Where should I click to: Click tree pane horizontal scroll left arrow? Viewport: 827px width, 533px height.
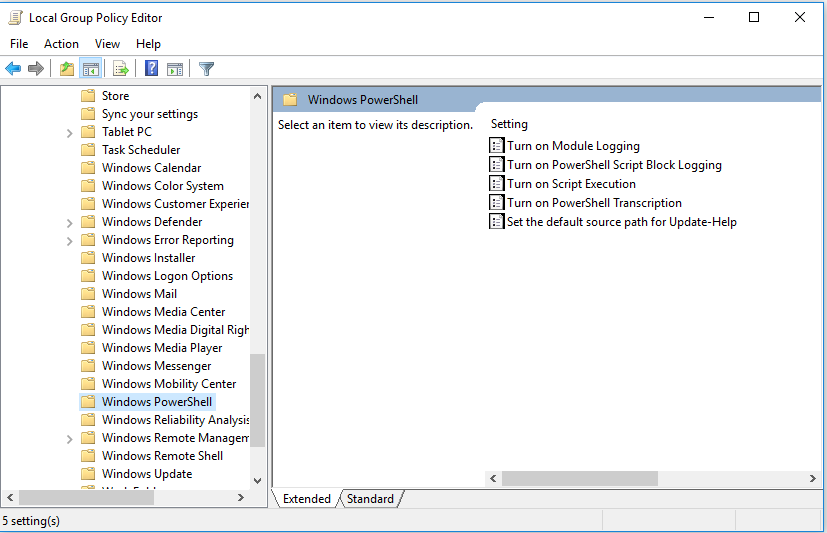10,497
